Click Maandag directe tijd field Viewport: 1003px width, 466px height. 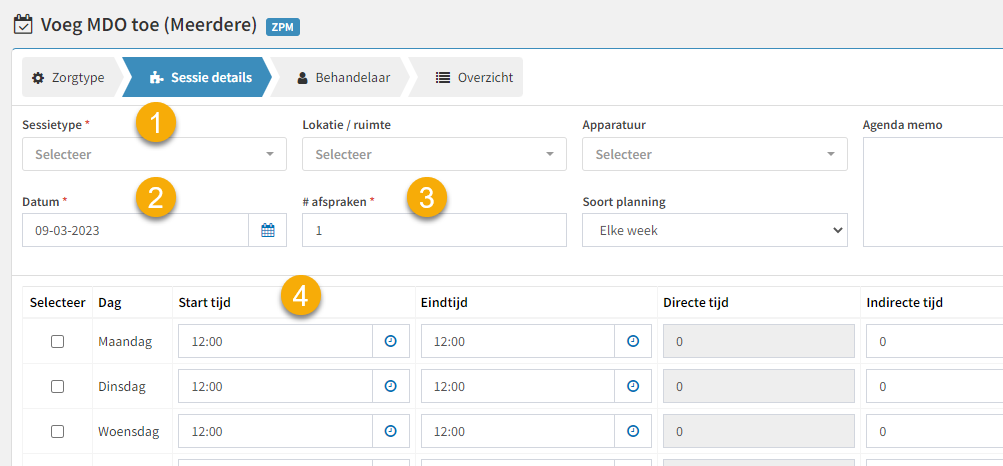[759, 341]
